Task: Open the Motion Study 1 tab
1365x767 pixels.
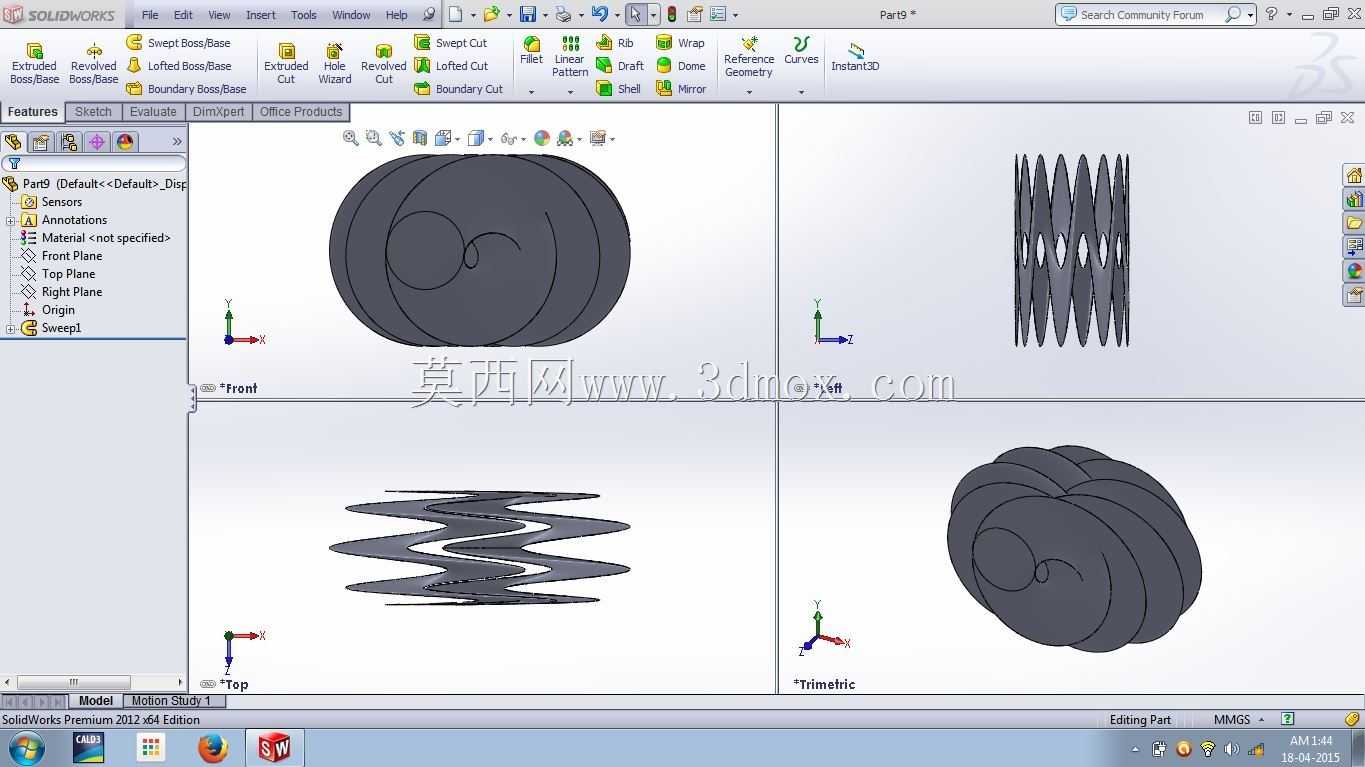Action: [171, 701]
